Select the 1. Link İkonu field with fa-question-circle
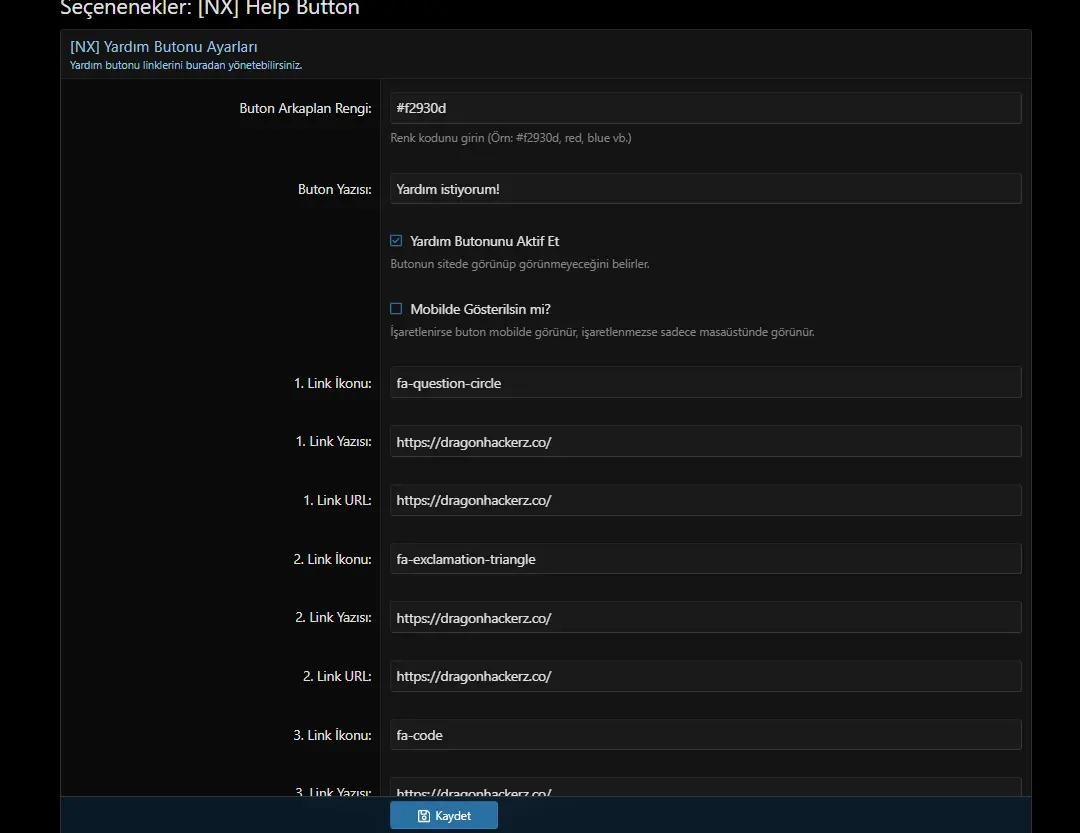Screen dimensions: 1080x833 pos(705,382)
